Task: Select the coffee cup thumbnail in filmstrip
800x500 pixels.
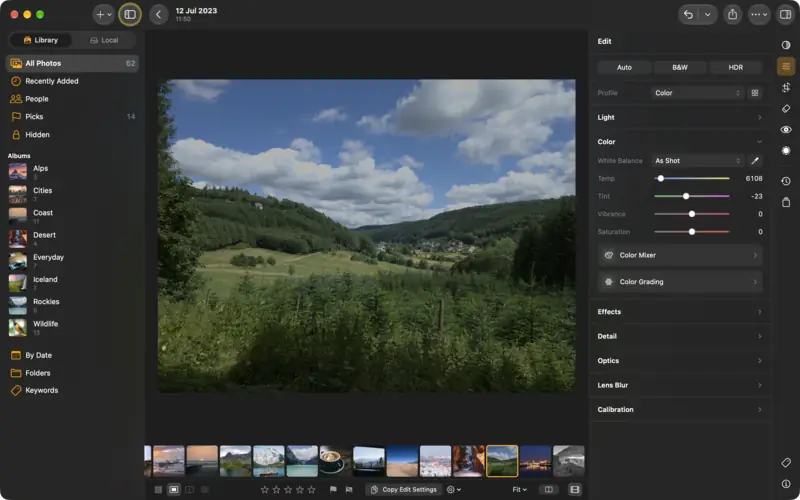Action: pyautogui.click(x=335, y=461)
